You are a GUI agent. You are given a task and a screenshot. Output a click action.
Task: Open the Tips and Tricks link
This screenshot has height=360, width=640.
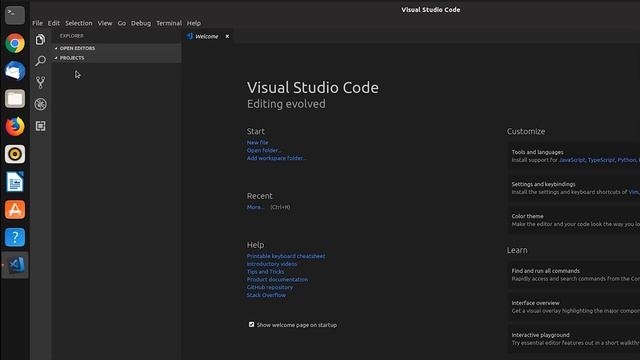tap(265, 271)
